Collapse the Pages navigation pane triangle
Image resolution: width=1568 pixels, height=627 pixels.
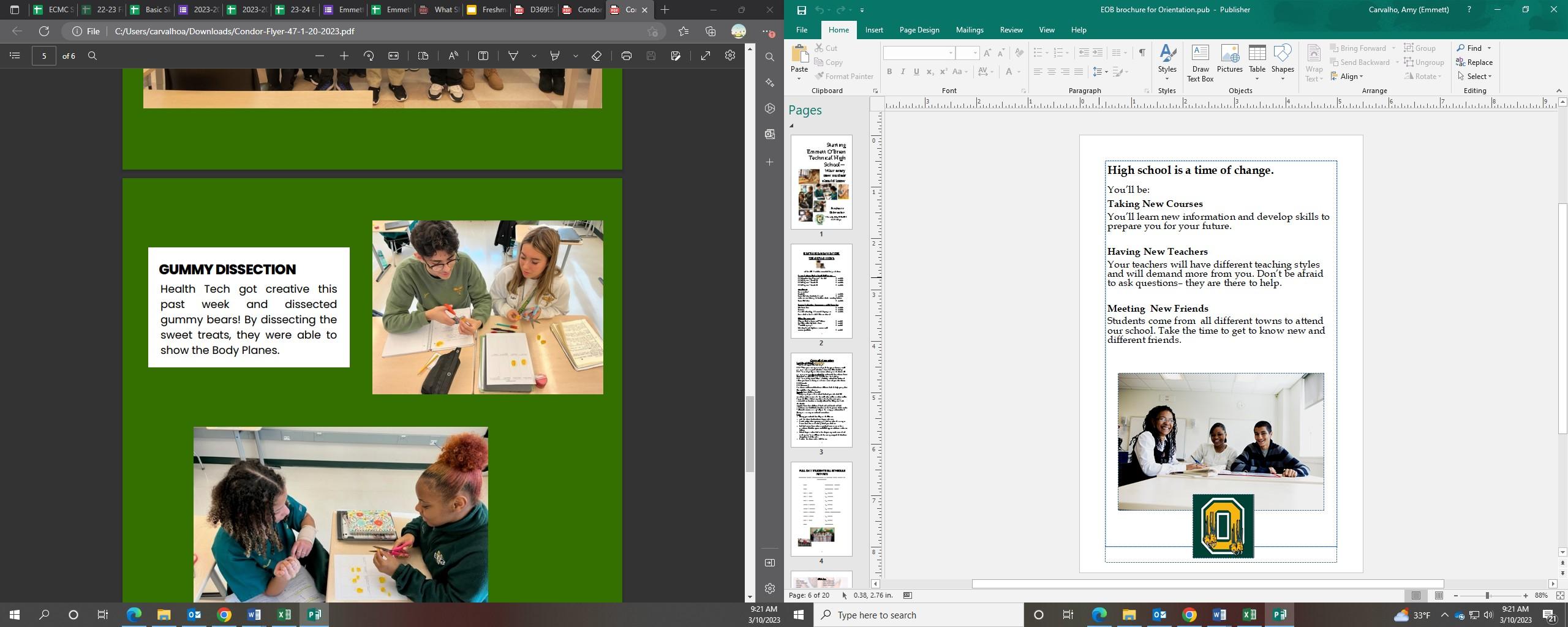click(791, 126)
